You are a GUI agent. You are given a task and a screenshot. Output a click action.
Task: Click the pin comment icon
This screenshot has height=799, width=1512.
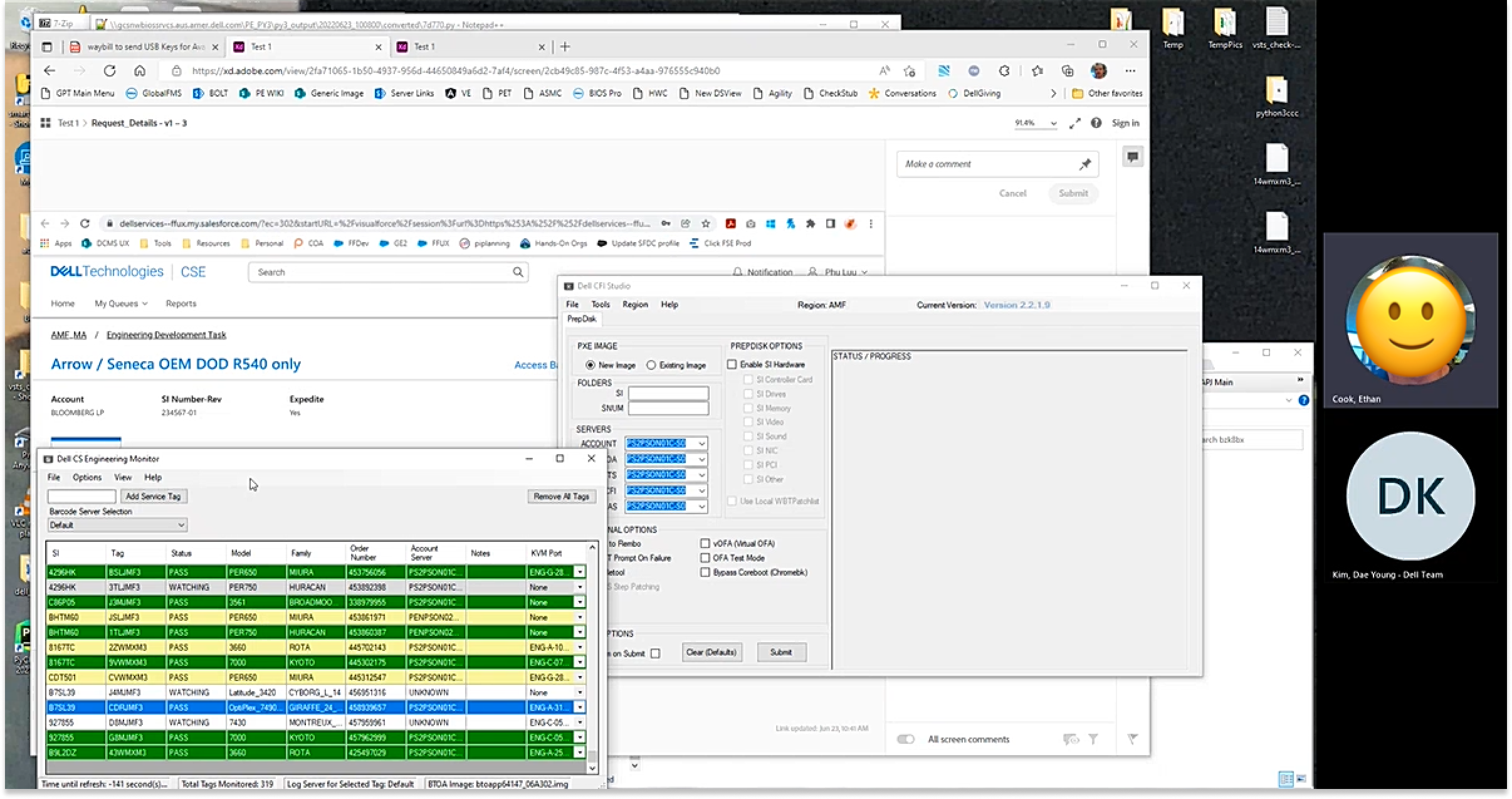click(x=1085, y=164)
